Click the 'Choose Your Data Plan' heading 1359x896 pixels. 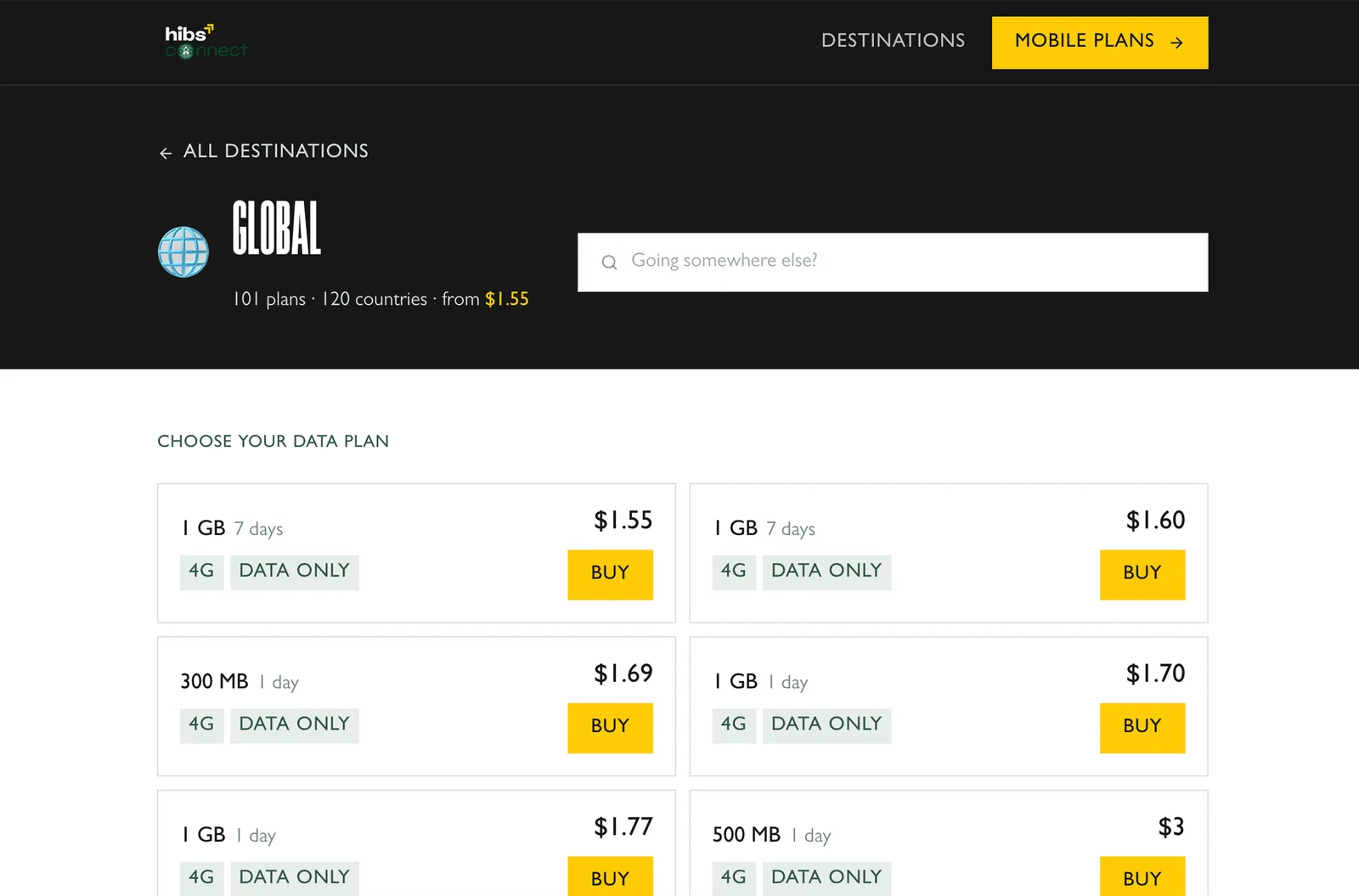[273, 442]
